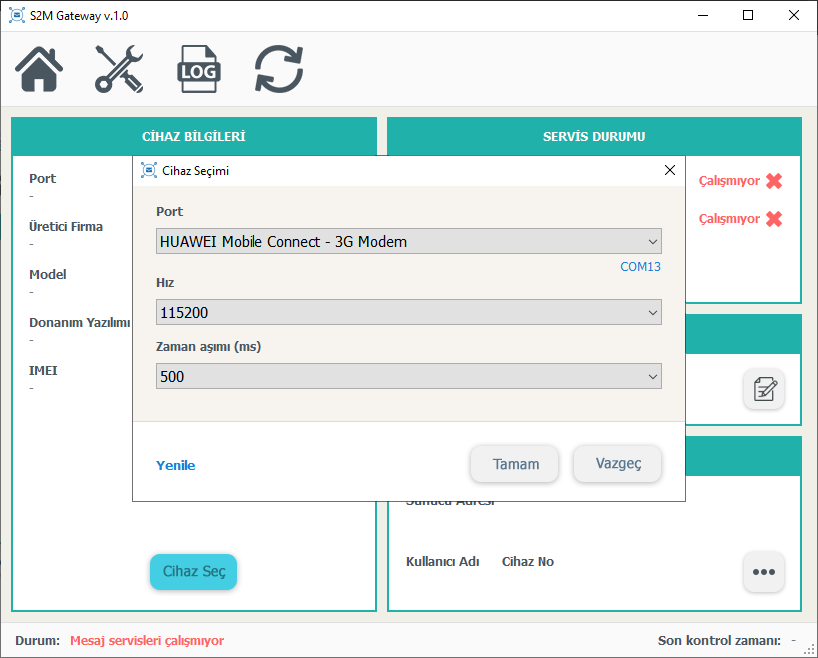Image resolution: width=818 pixels, height=658 pixels.
Task: Click the first red X status icon
Action: click(x=774, y=181)
